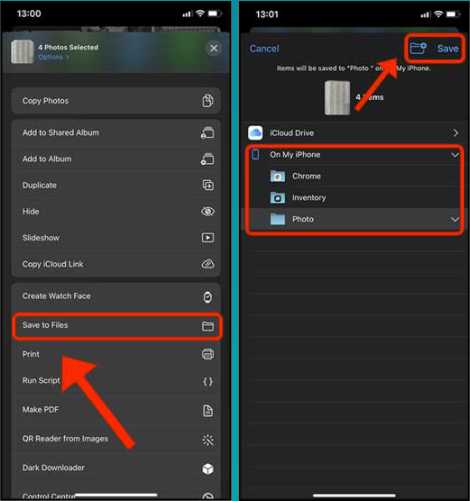Tap the iCloud Drive cloud icon
The image size is (470, 501).
(255, 133)
